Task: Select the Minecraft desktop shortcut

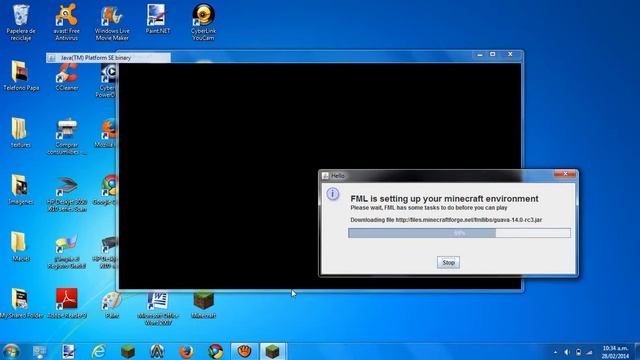Action: [x=203, y=304]
